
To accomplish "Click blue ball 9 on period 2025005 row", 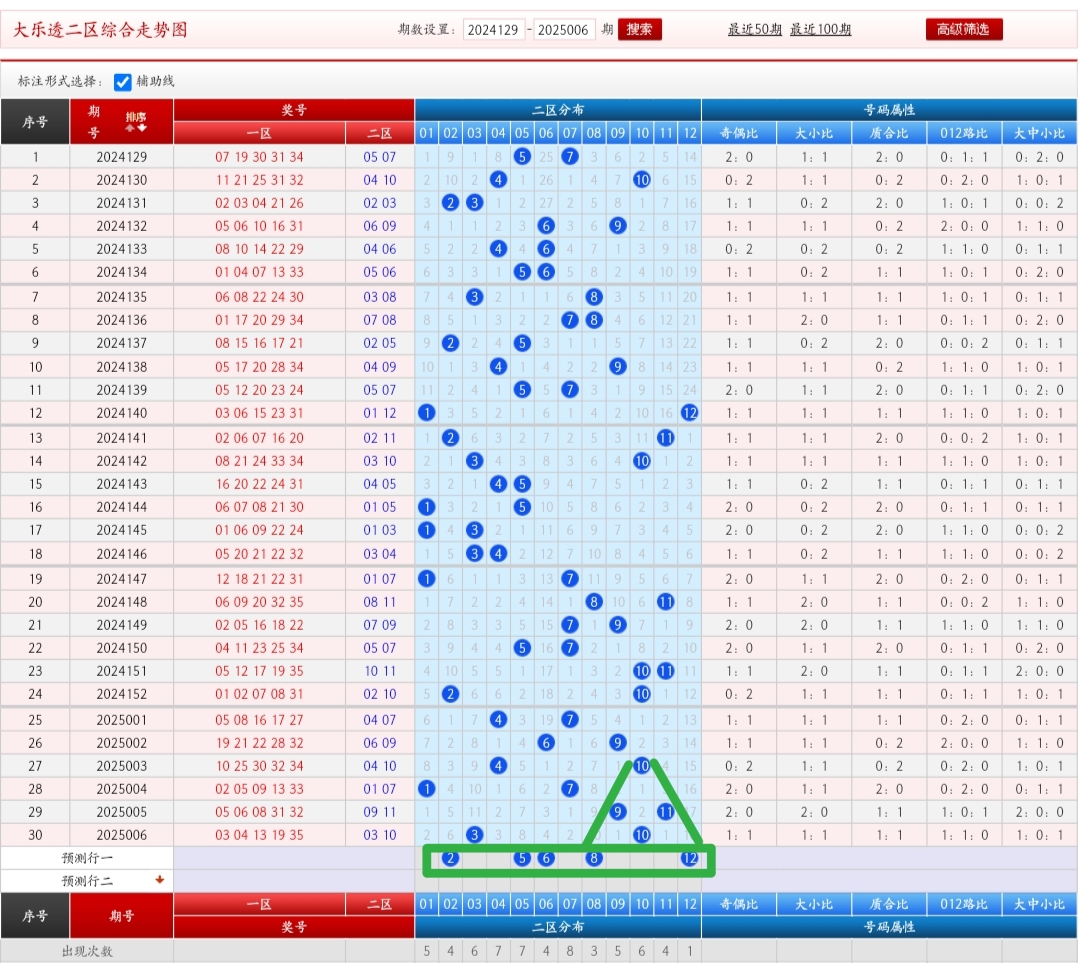I will 617,812.
